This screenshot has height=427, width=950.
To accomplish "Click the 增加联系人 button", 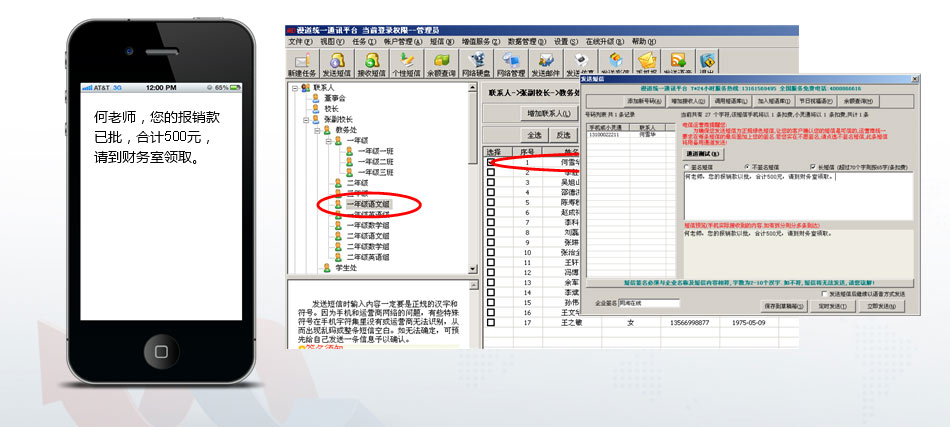I will pos(548,114).
